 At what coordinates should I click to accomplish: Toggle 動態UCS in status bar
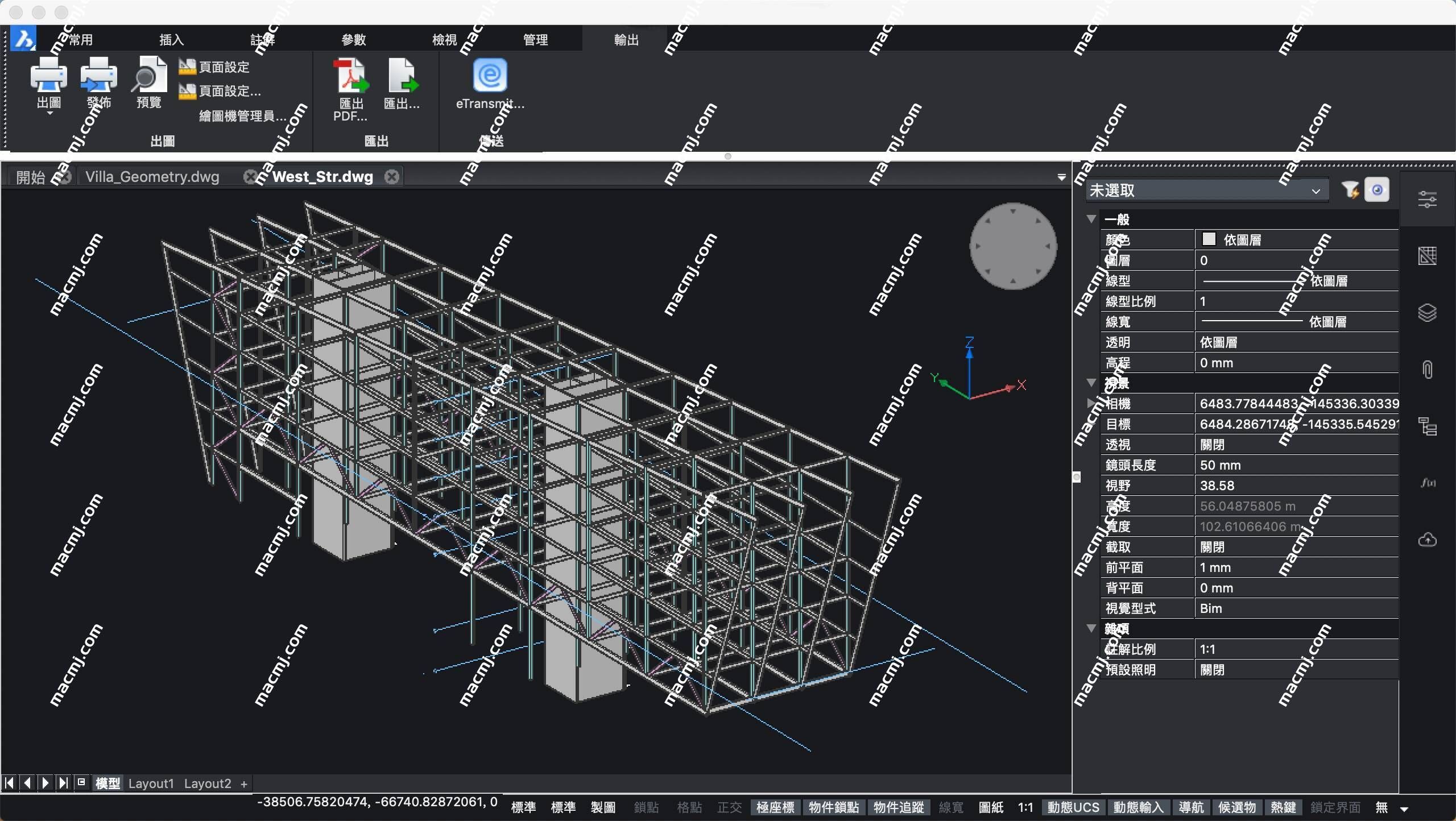[1073, 807]
